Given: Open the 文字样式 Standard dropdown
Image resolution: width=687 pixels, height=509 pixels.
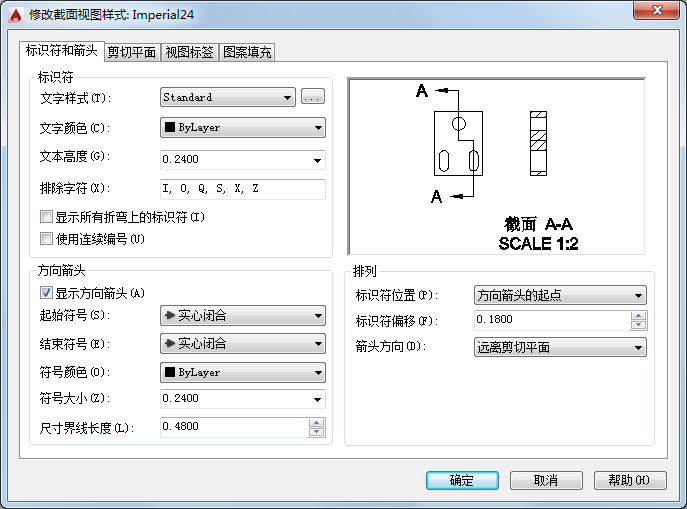Looking at the screenshot, I should point(228,97).
